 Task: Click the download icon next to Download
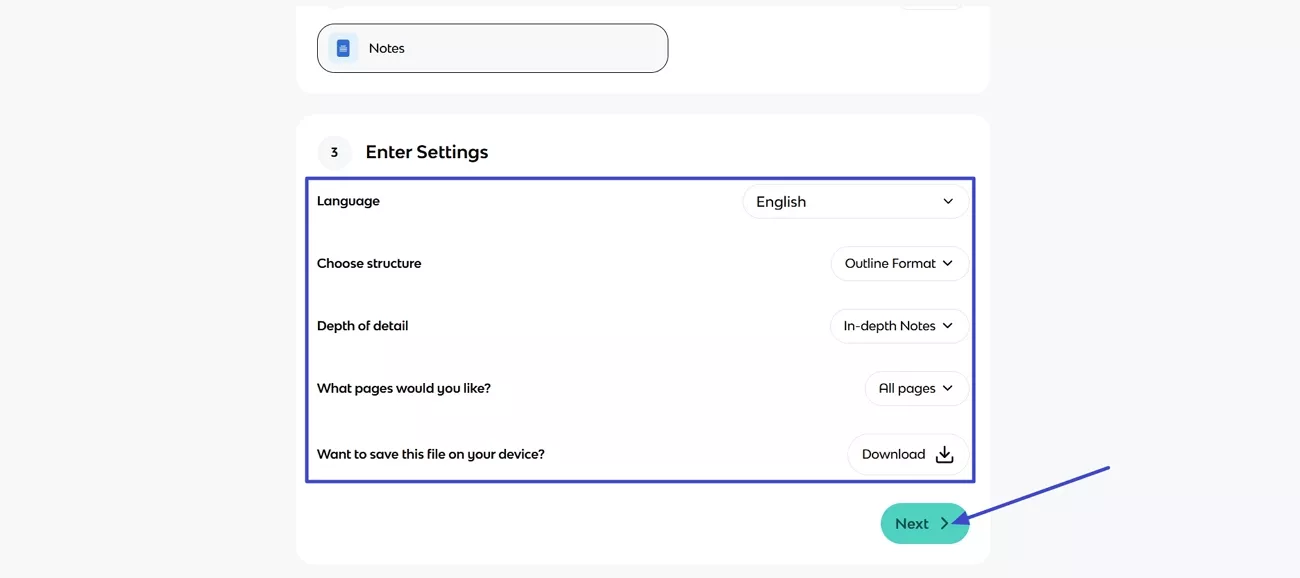coord(944,453)
